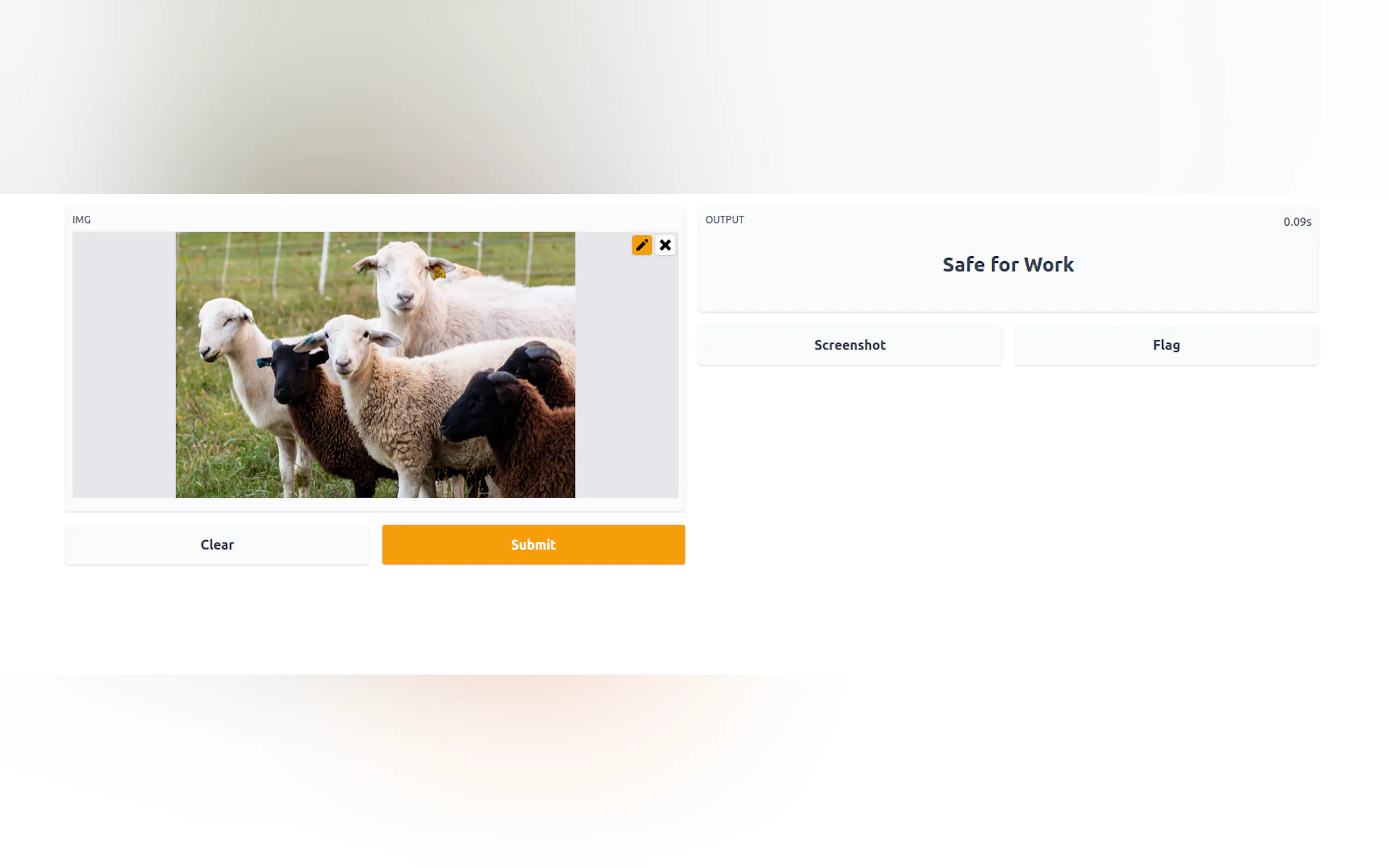The width and height of the screenshot is (1389, 868).
Task: Click the 0.09s processing time indicator
Action: coord(1297,221)
